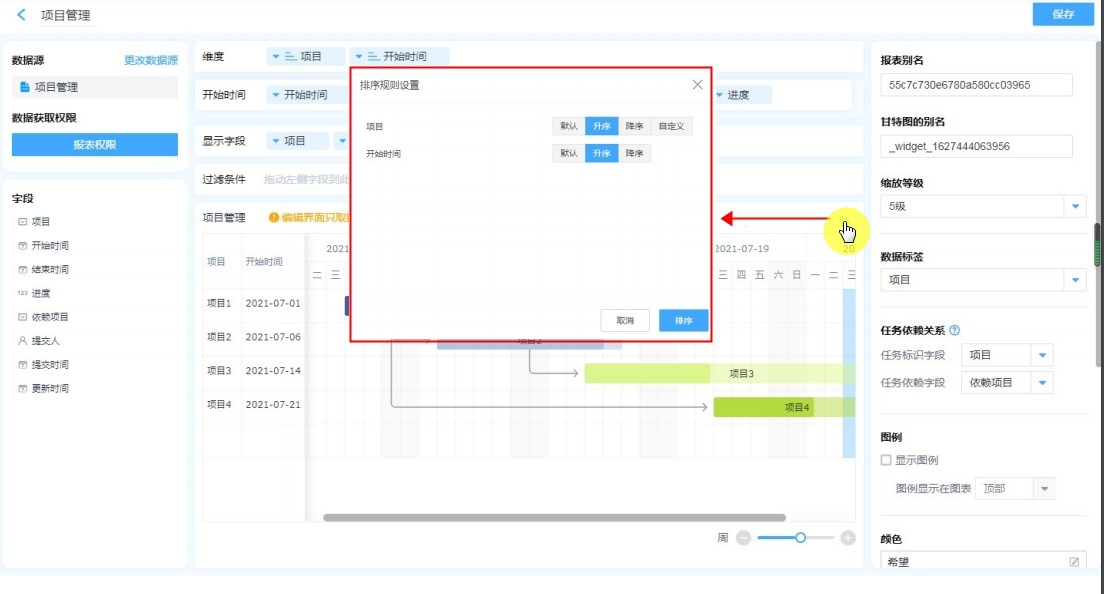Viewport: 1104px width, 594px height.
Task: Expand the 数据标签 dropdown
Action: [x=1075, y=280]
